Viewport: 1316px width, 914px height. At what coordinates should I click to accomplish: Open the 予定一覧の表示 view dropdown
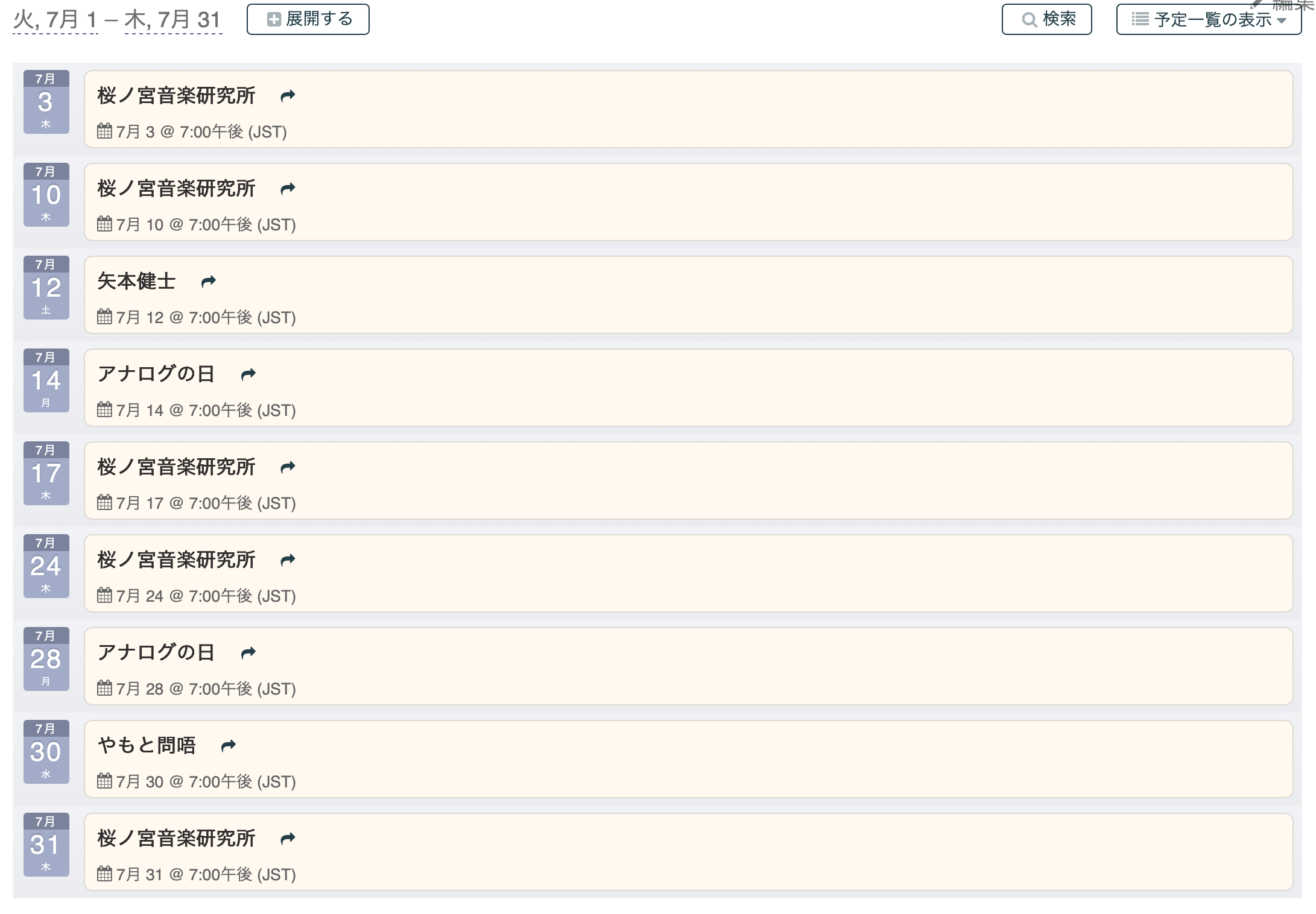(x=1208, y=19)
